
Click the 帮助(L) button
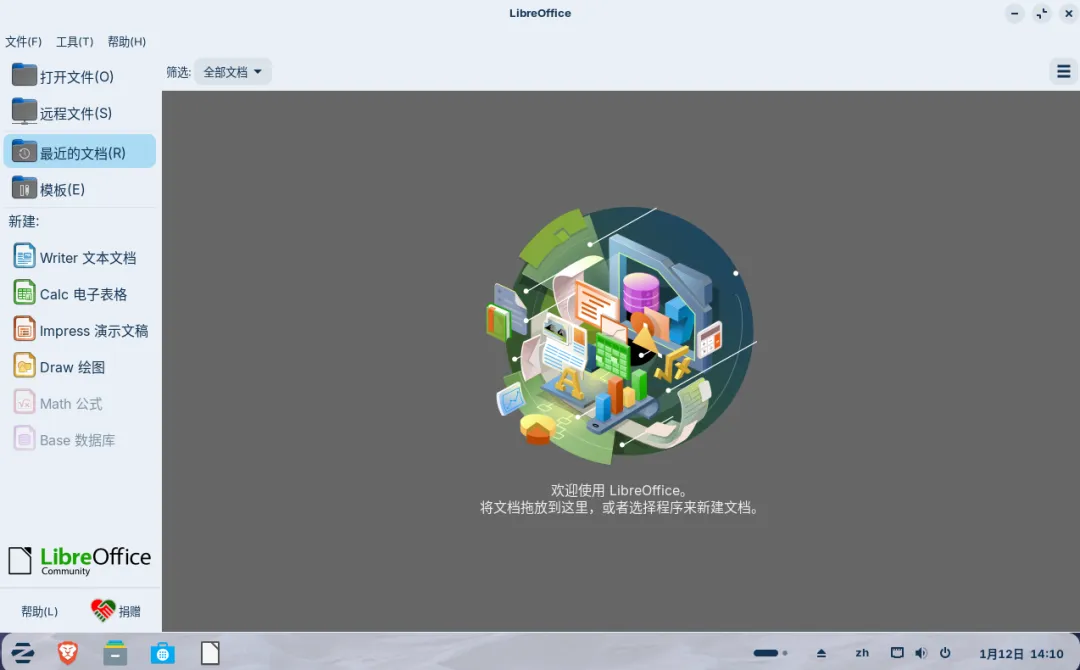tap(39, 611)
